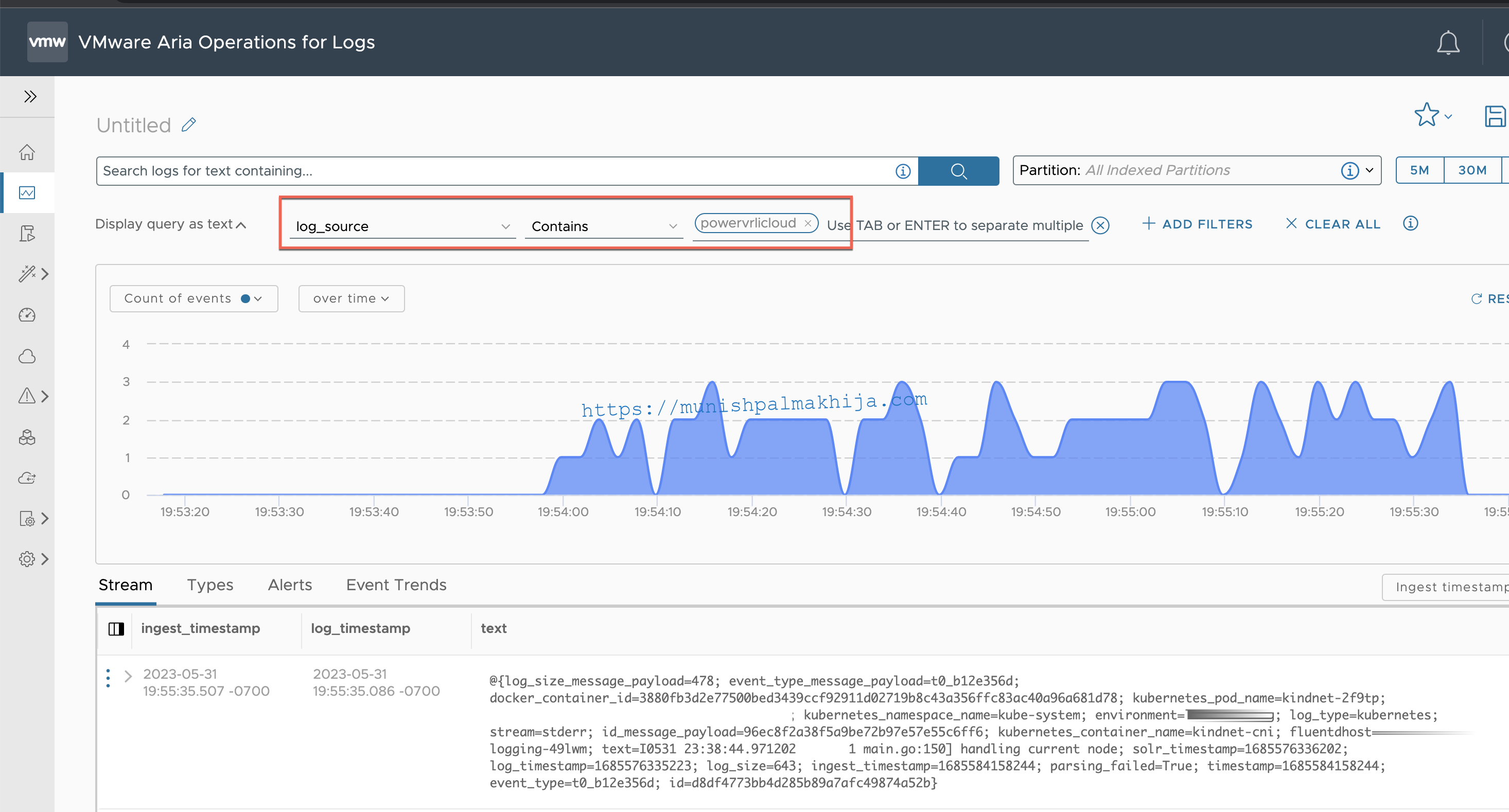Click the text column header
This screenshot has height=812, width=1509.
pos(494,628)
